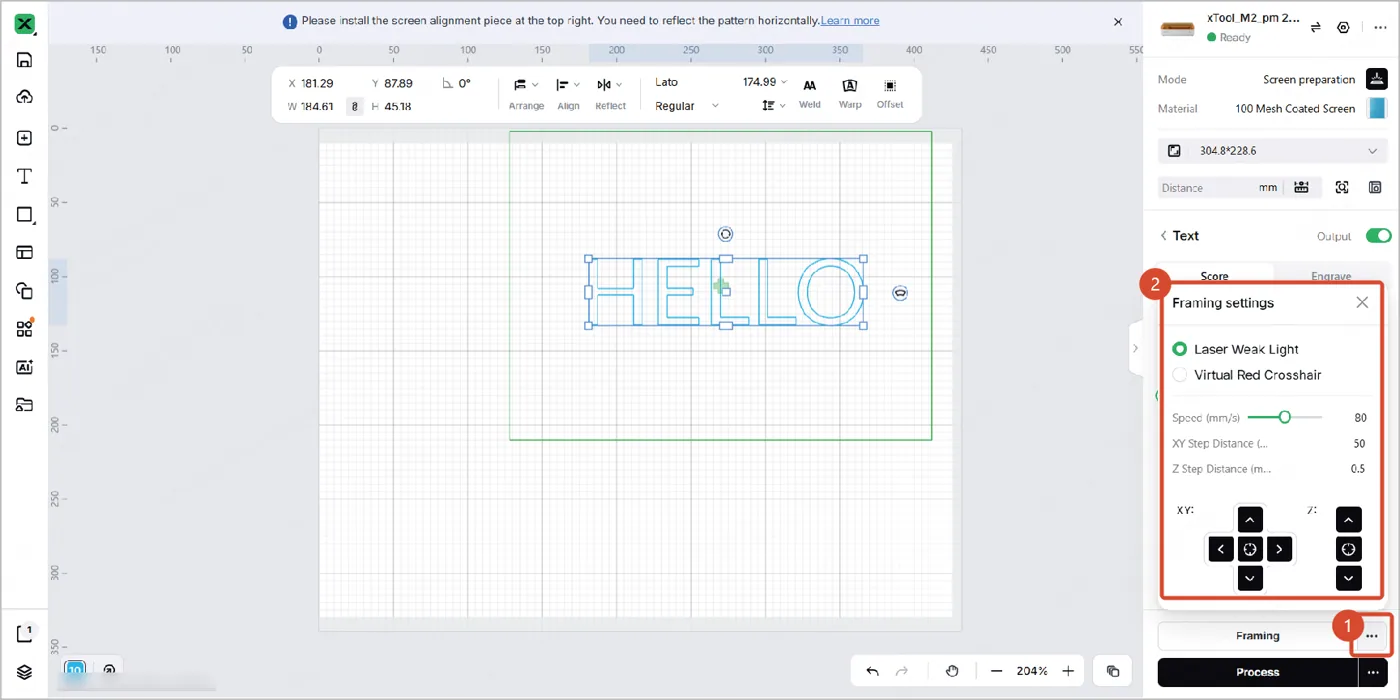Viewport: 1400px width, 700px height.
Task: Click the import image icon in sidebar
Action: (25, 138)
